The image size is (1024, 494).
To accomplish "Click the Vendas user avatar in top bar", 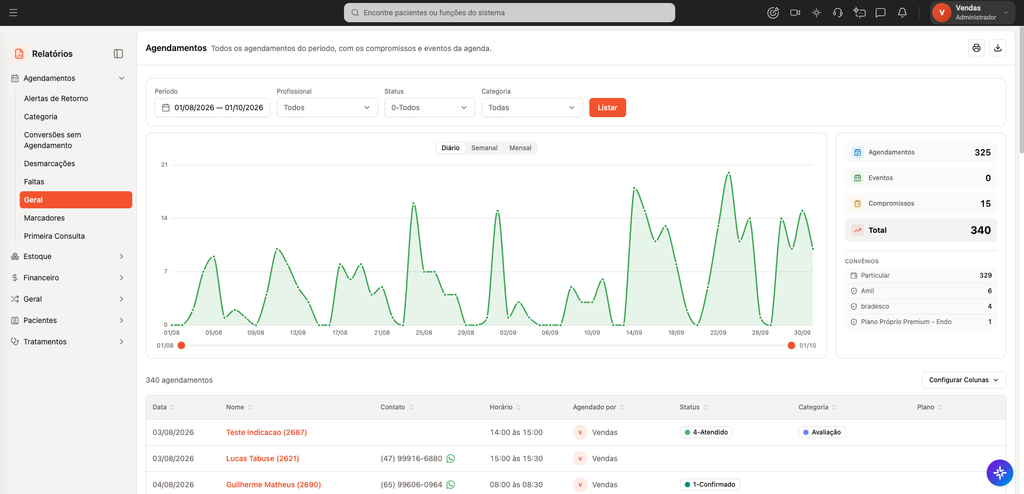I will [942, 12].
